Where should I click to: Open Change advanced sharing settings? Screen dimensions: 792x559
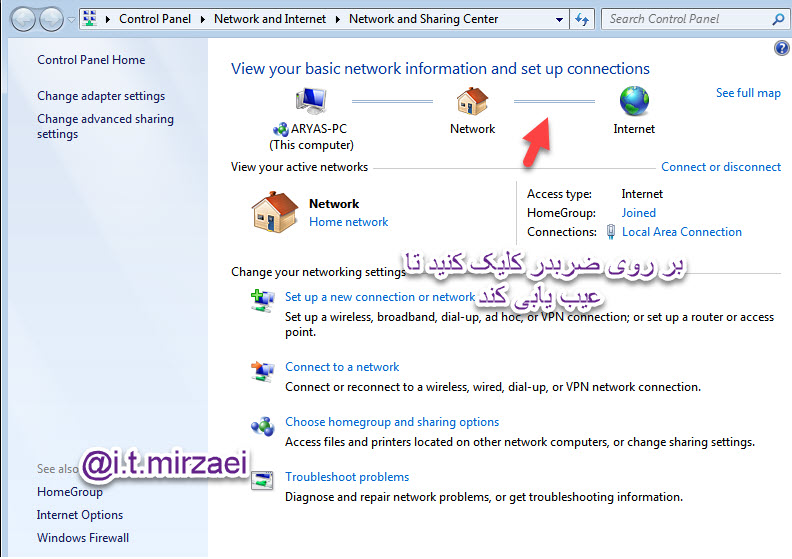(105, 126)
